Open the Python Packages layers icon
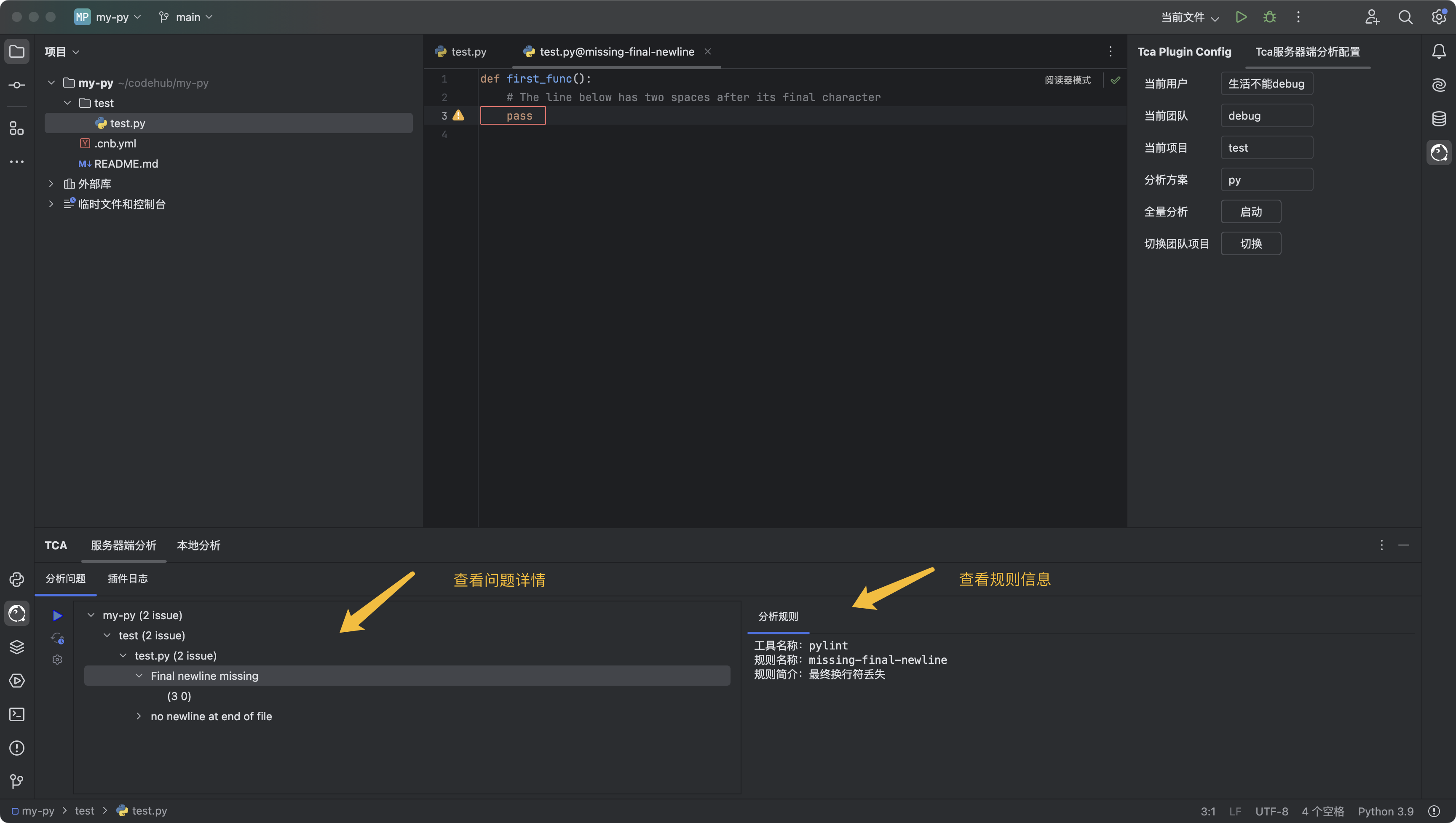The width and height of the screenshot is (1456, 823). pyautogui.click(x=17, y=647)
